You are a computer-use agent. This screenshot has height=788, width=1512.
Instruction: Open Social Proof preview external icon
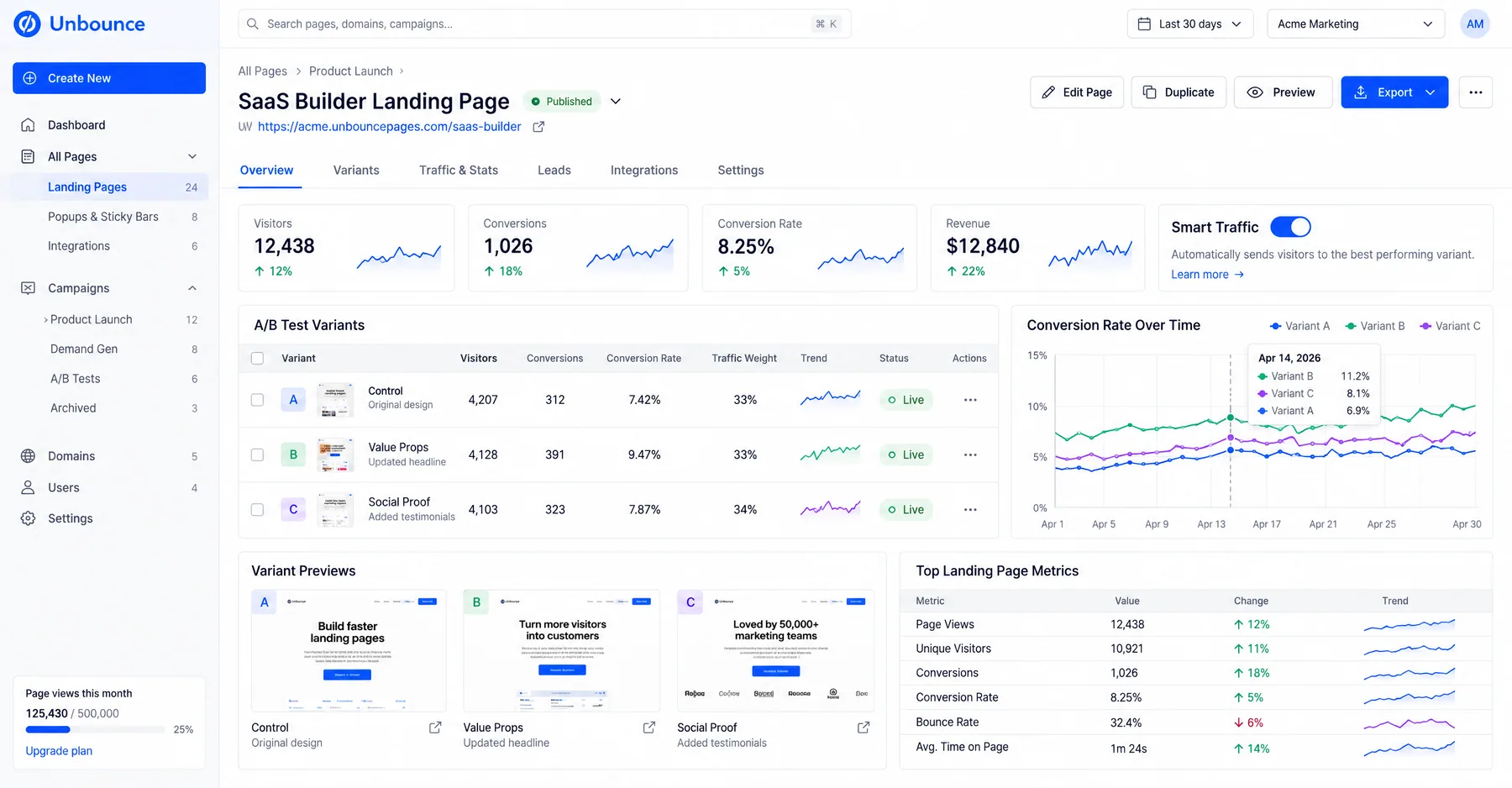click(x=864, y=728)
